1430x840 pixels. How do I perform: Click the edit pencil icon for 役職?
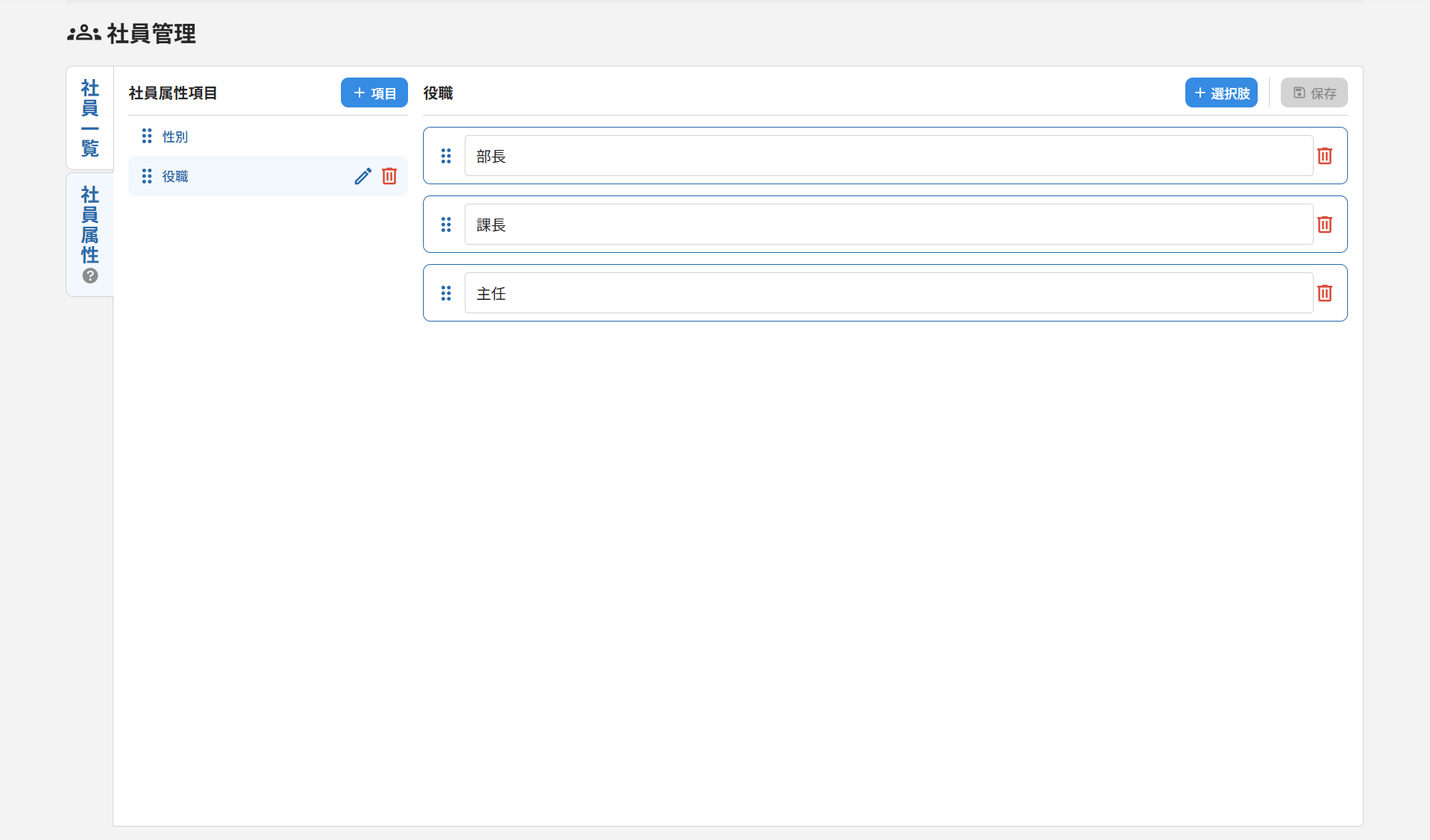(363, 176)
